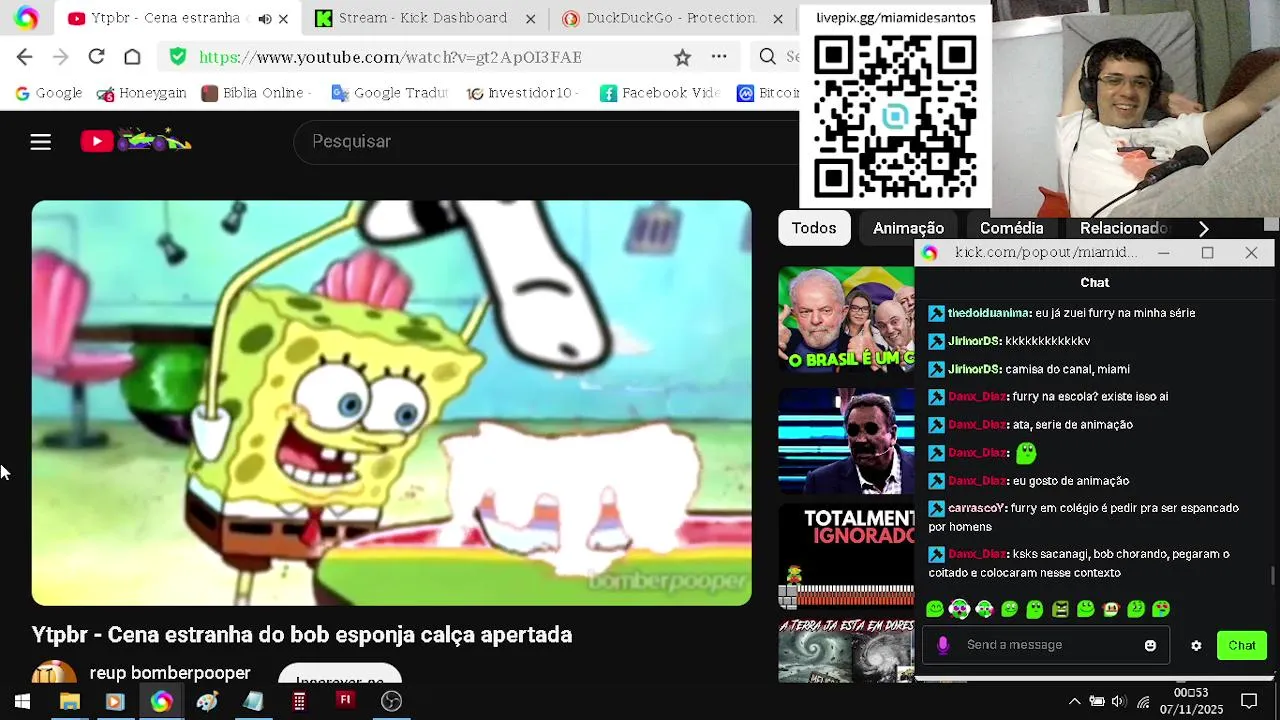Open the A Terra já está em dores thumbnail
The width and height of the screenshot is (1280, 720).
coord(846,650)
